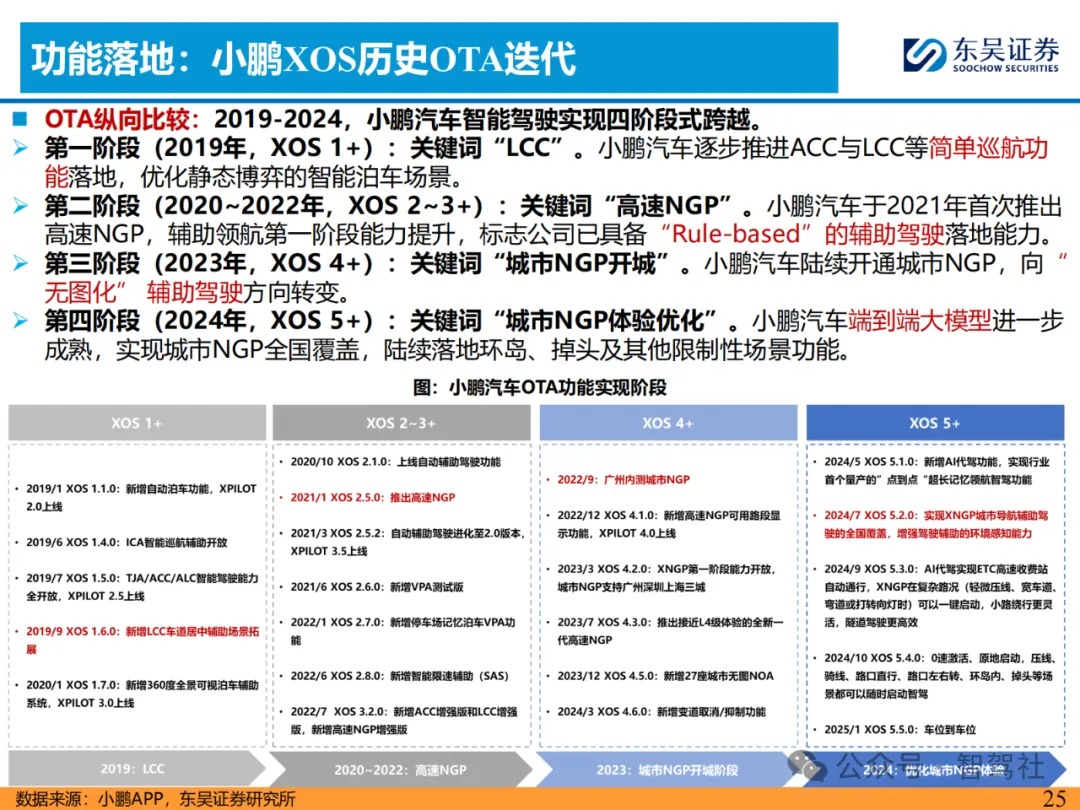Click the "XOS 4+" column header

pyautogui.click(x=668, y=423)
